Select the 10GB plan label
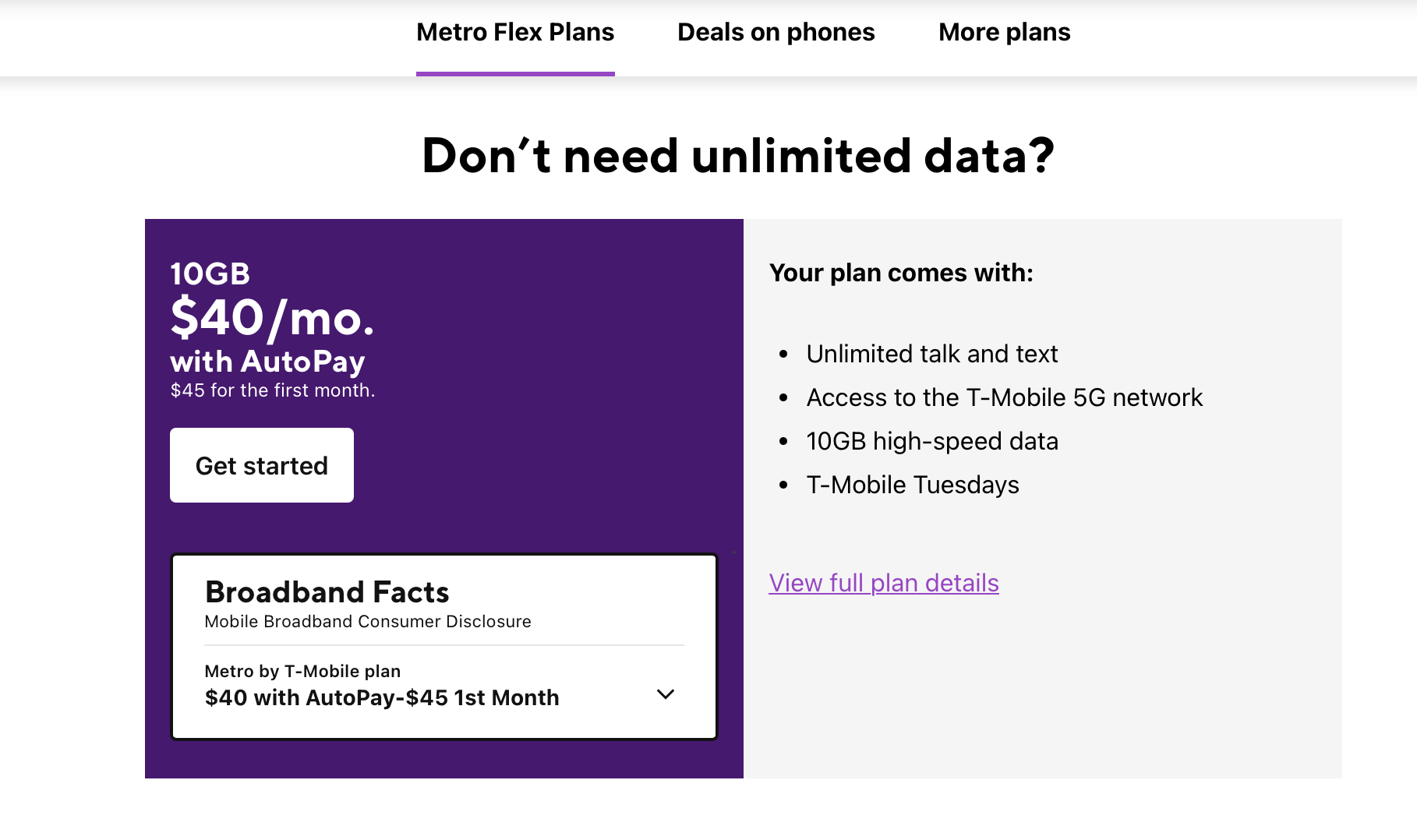1417x840 pixels. tap(209, 274)
